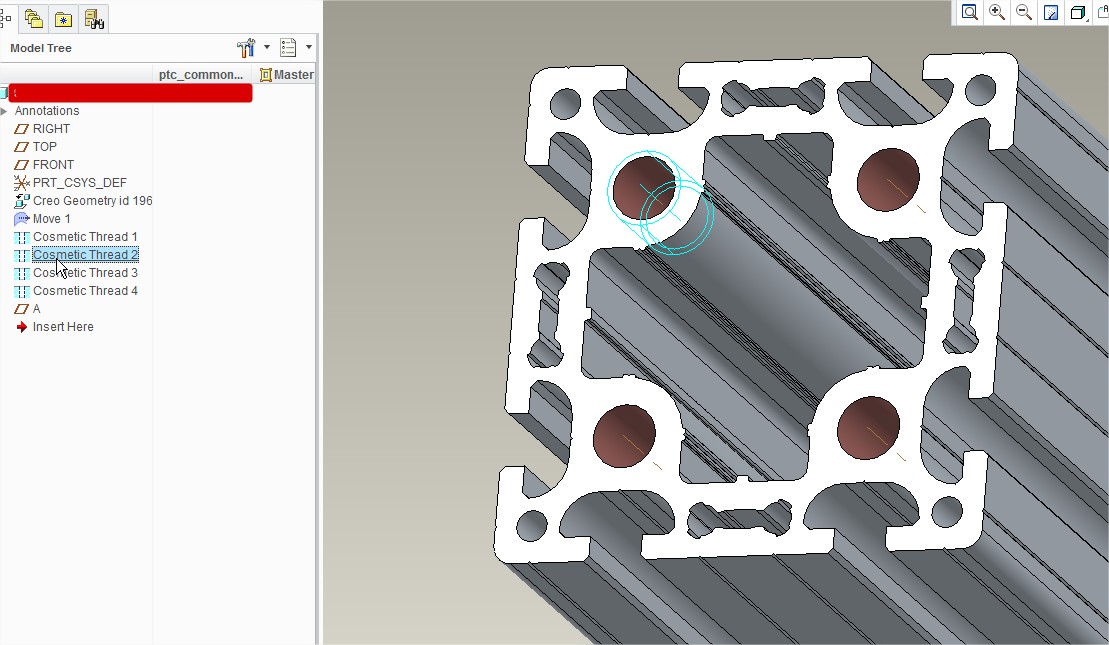The height and width of the screenshot is (645, 1109).
Task: Click the zoom out magnifier icon
Action: (x=1023, y=13)
